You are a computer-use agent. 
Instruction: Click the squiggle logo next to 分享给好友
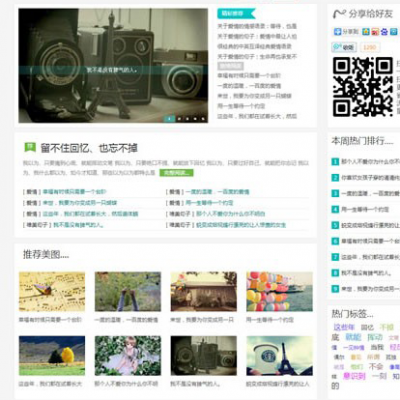click(339, 14)
